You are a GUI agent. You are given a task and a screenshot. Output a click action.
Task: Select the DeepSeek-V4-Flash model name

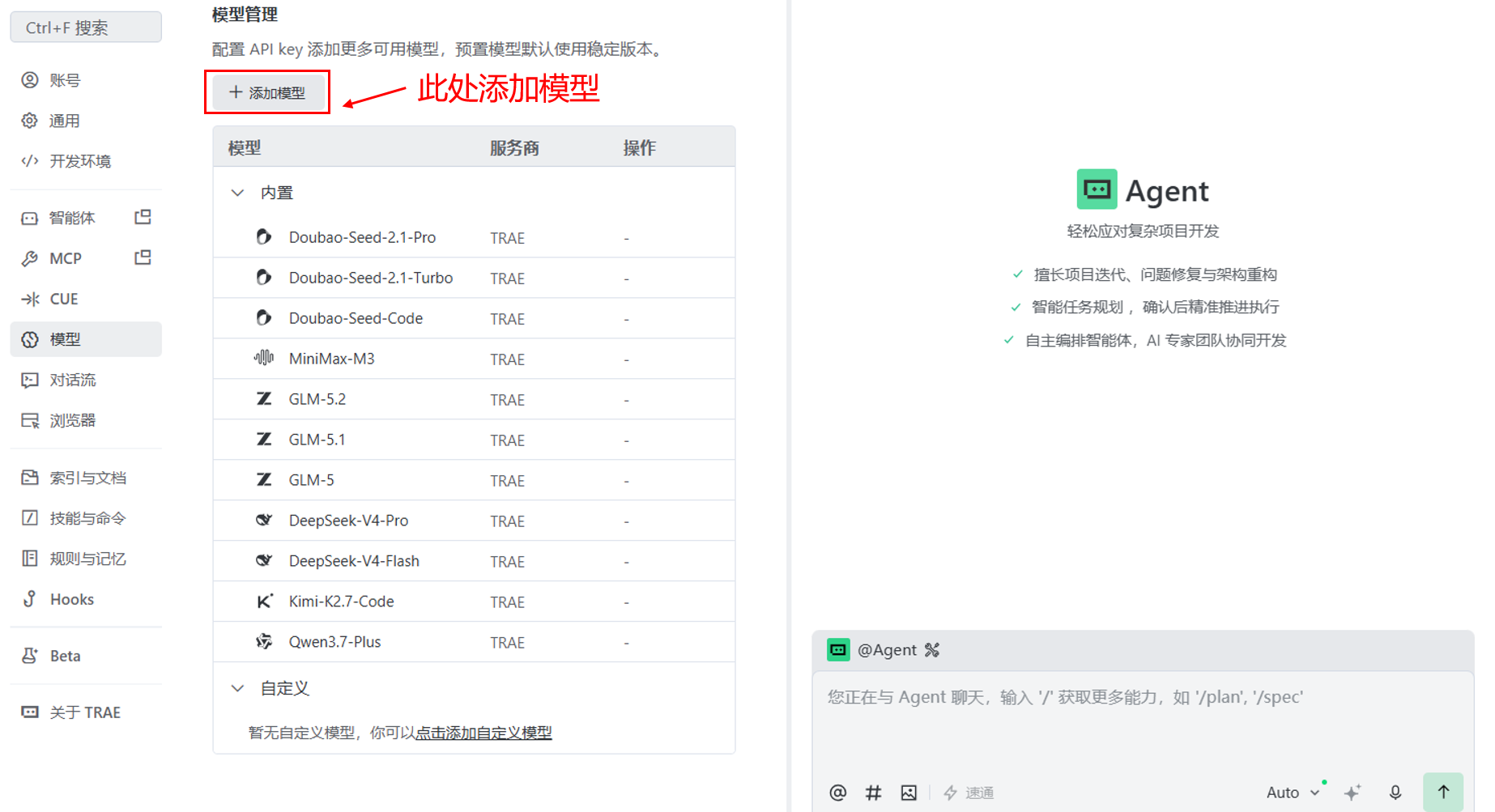354,561
